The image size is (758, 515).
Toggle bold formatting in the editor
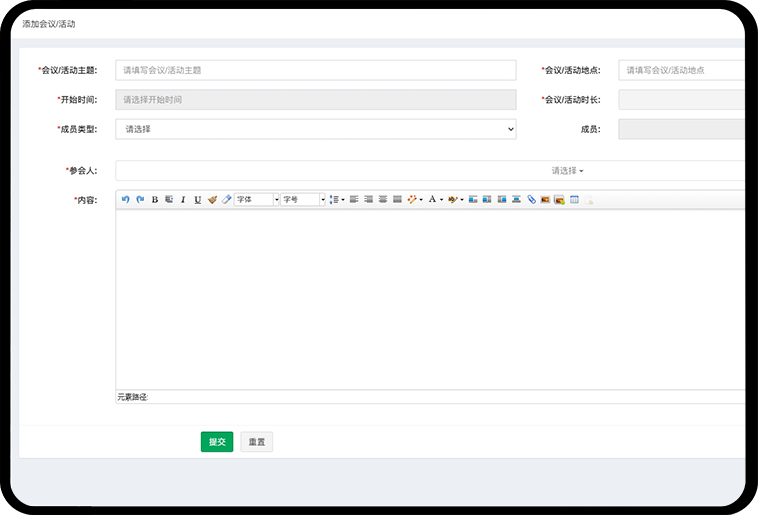coord(155,200)
